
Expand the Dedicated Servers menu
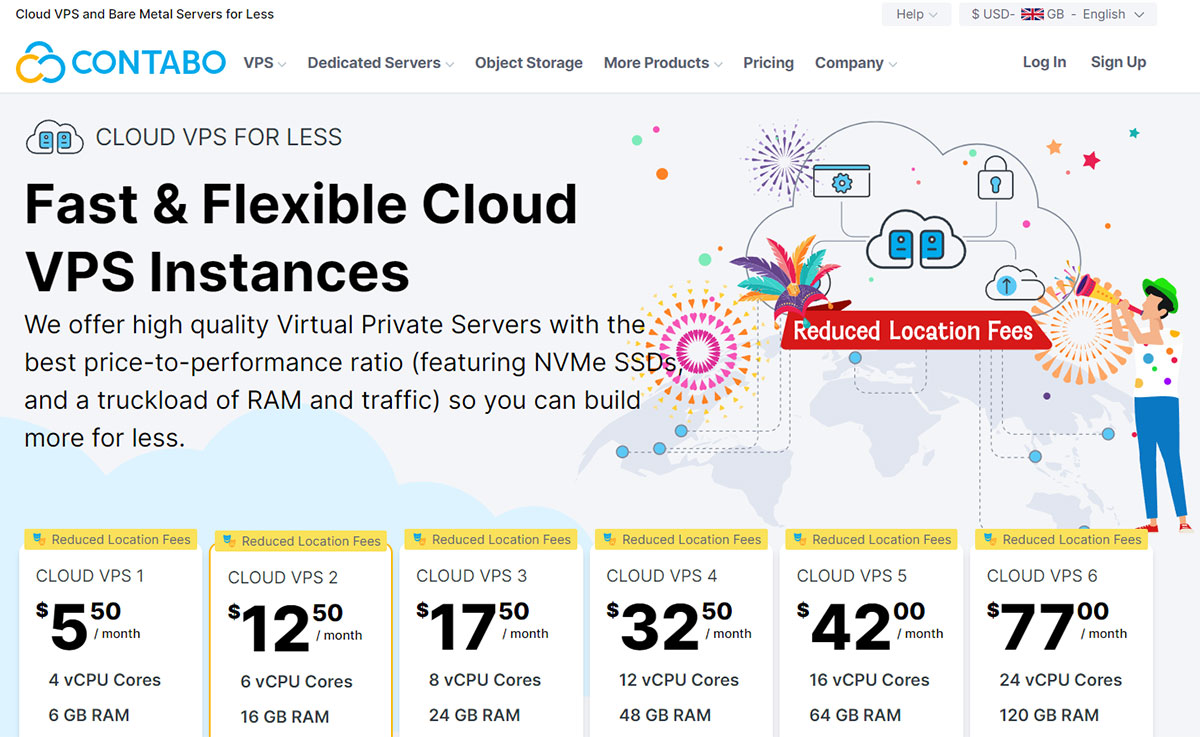[381, 62]
